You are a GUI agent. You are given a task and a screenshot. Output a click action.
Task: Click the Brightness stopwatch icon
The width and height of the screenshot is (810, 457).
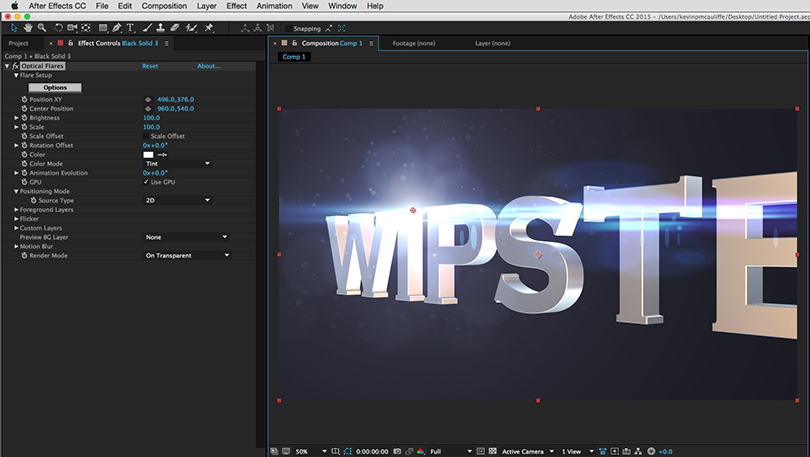(x=25, y=118)
